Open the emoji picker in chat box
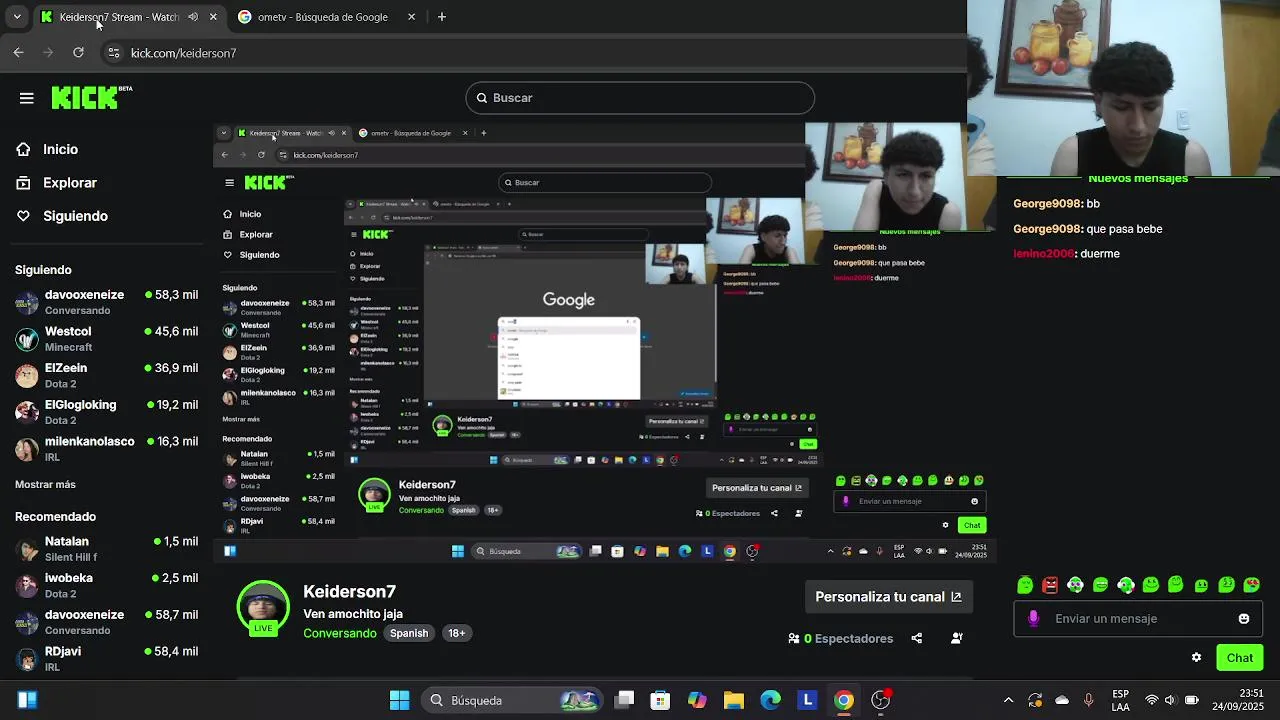1280x720 pixels. click(x=1244, y=619)
